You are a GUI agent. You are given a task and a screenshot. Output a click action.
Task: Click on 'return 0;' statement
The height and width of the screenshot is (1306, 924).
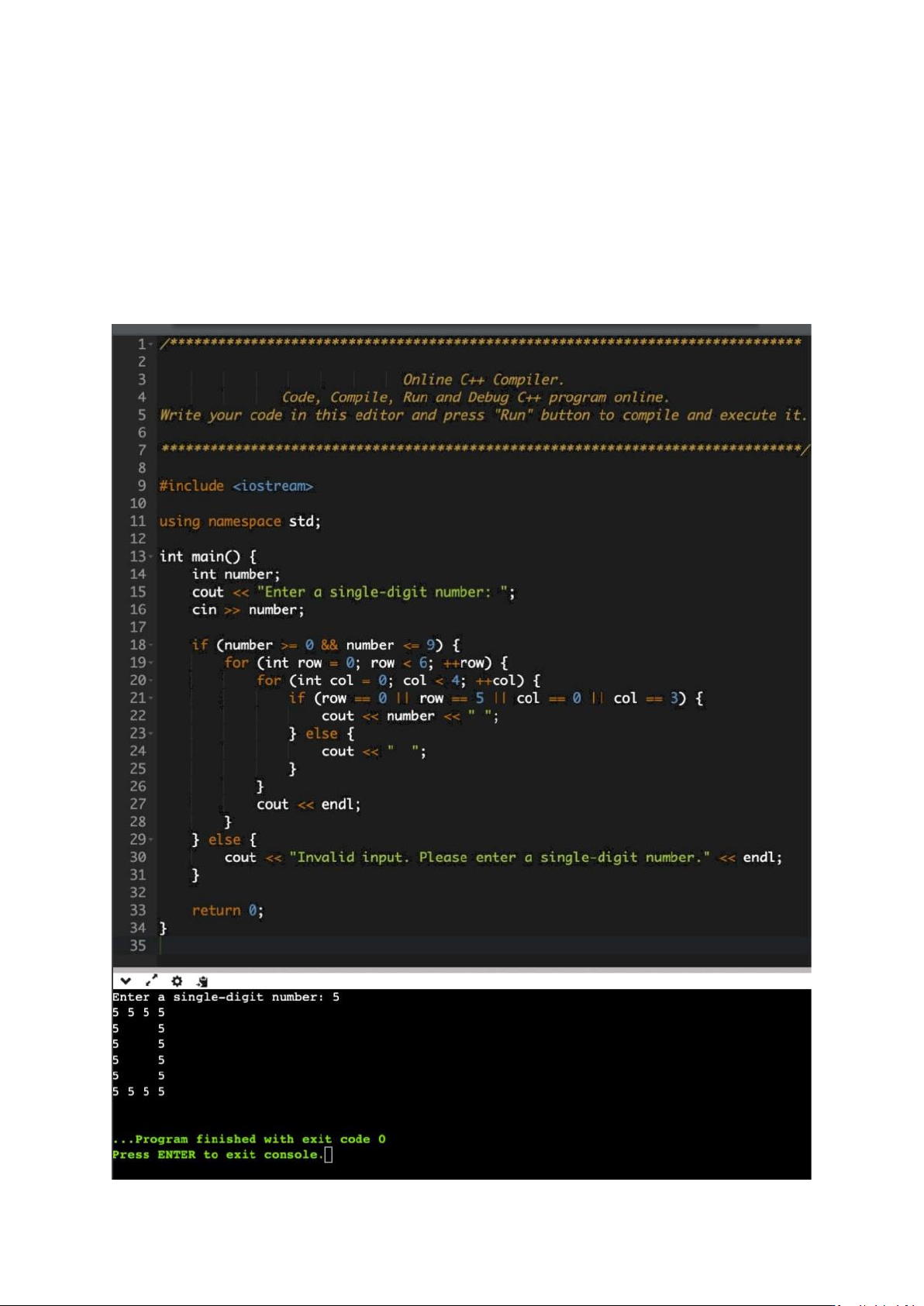point(227,911)
